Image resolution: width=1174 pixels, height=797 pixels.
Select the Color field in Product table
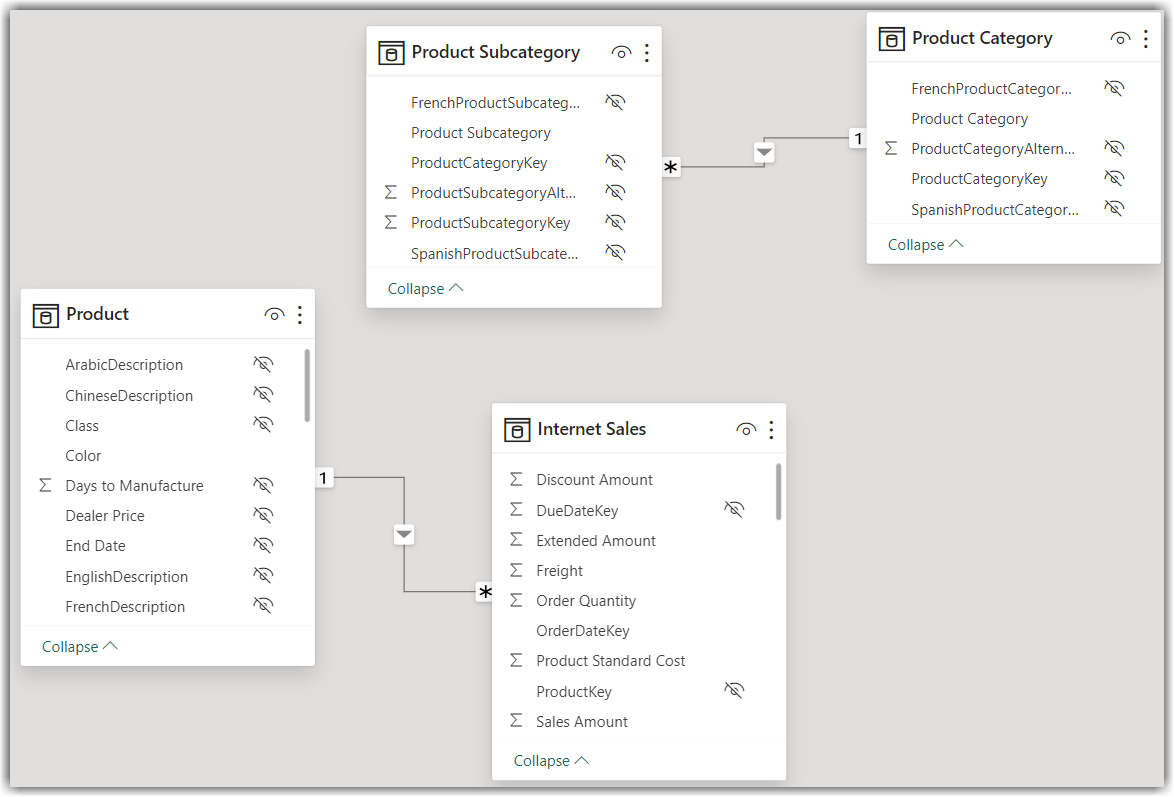[84, 456]
